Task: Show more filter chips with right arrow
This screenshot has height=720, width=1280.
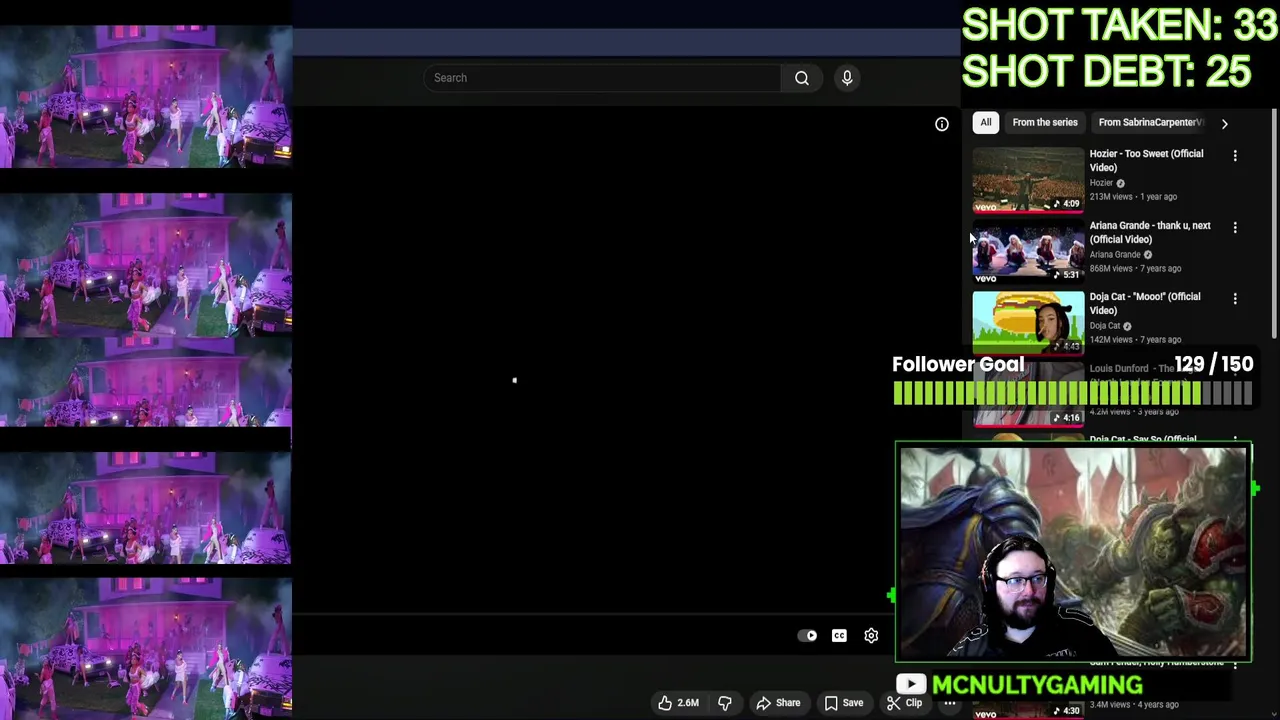Action: (x=1224, y=123)
